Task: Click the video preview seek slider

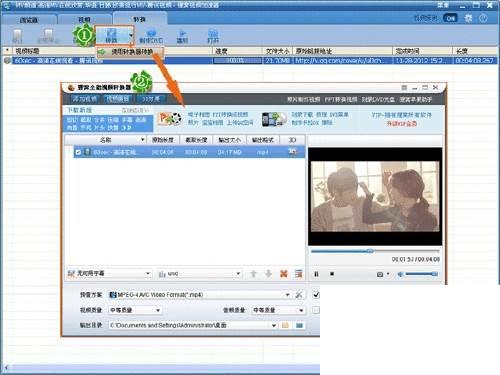Action: [375, 251]
